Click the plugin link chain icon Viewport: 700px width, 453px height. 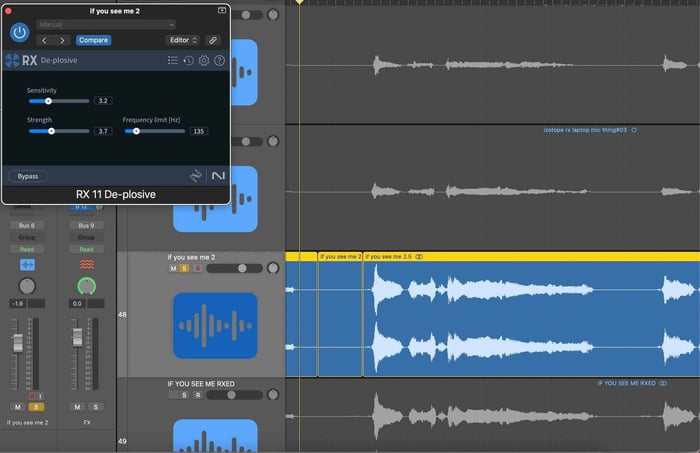(213, 40)
